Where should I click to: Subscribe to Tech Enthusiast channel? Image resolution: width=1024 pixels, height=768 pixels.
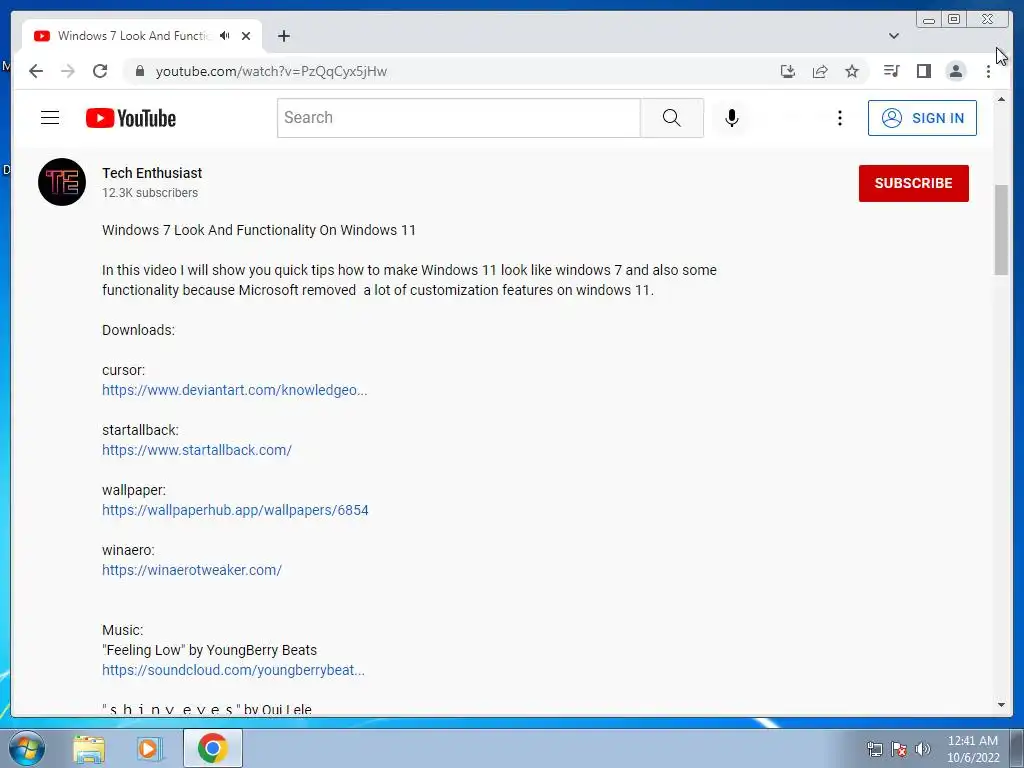tap(914, 183)
